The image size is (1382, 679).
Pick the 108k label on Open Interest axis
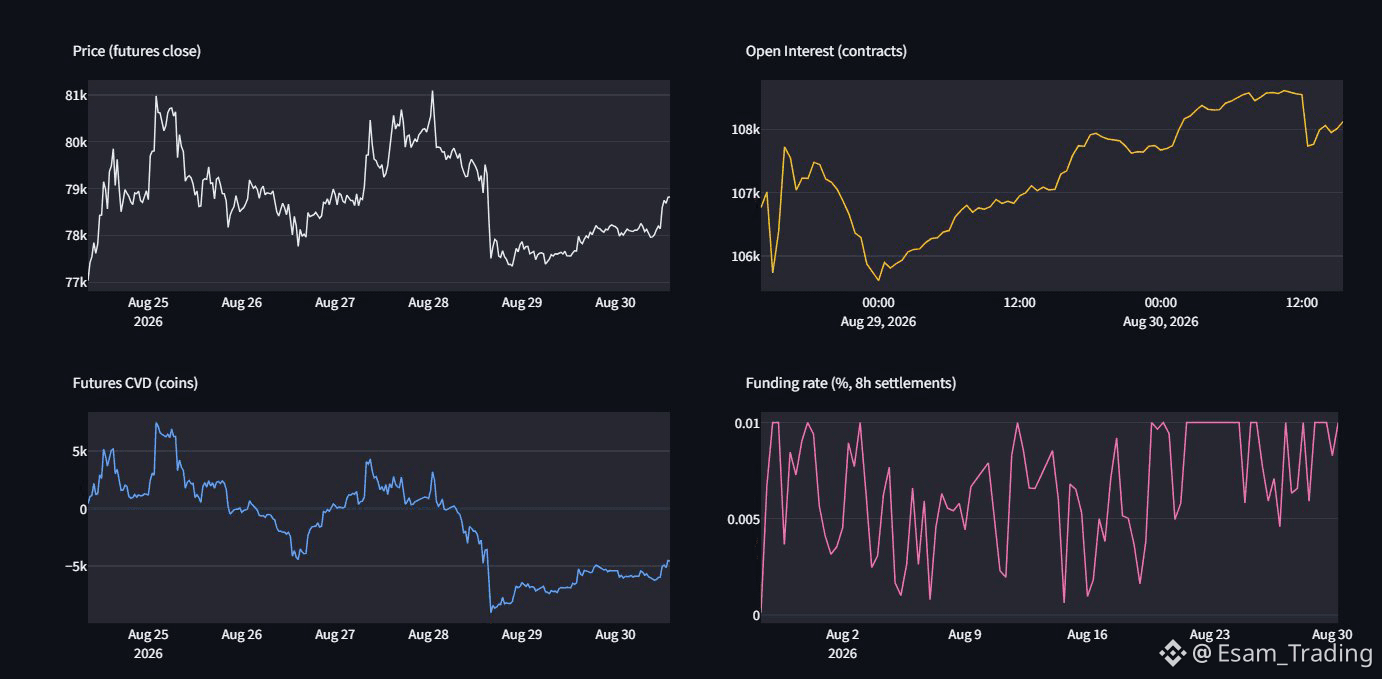click(x=746, y=129)
